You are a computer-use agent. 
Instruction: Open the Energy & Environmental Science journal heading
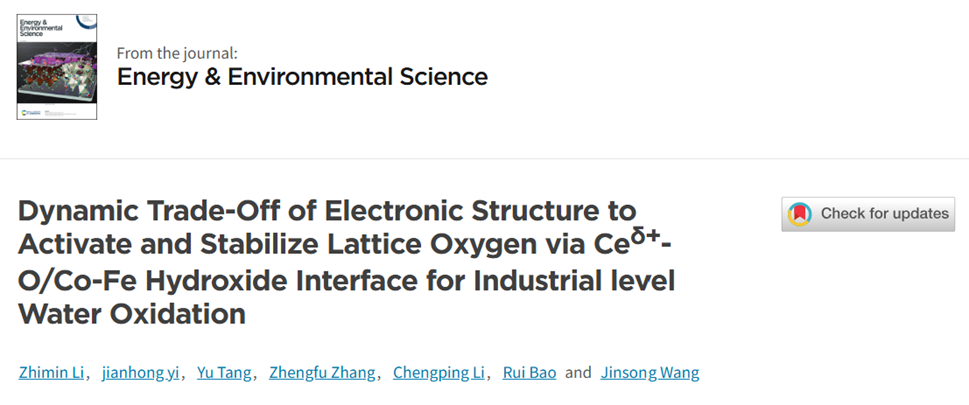pyautogui.click(x=302, y=77)
